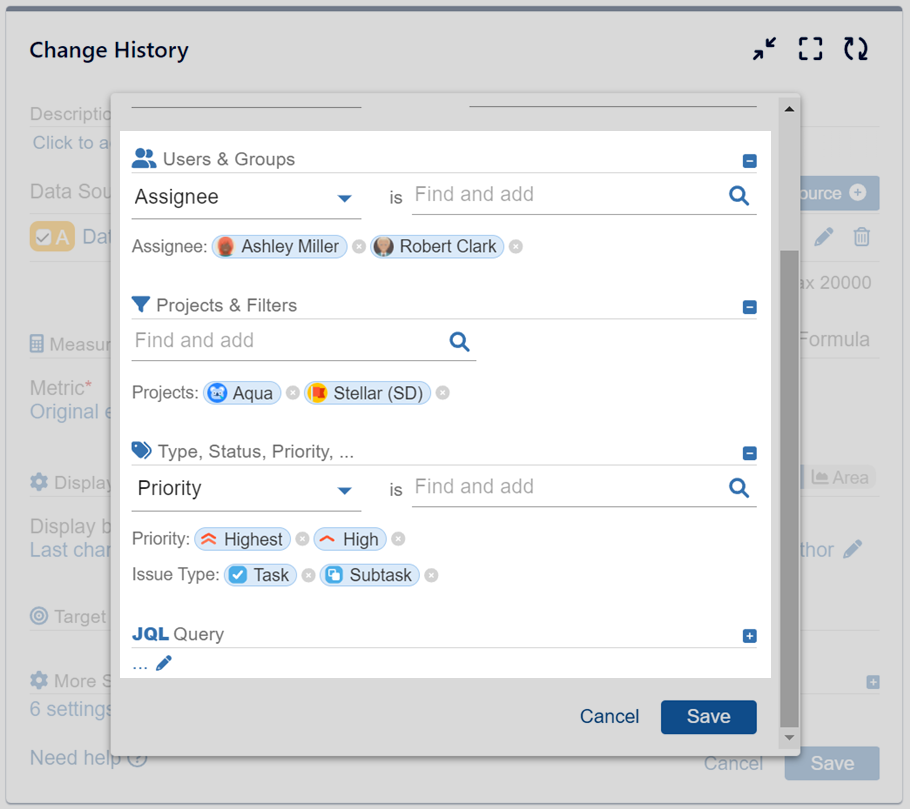Remove Ashley Miller from Assignee filter
910x809 pixels.
coord(359,247)
